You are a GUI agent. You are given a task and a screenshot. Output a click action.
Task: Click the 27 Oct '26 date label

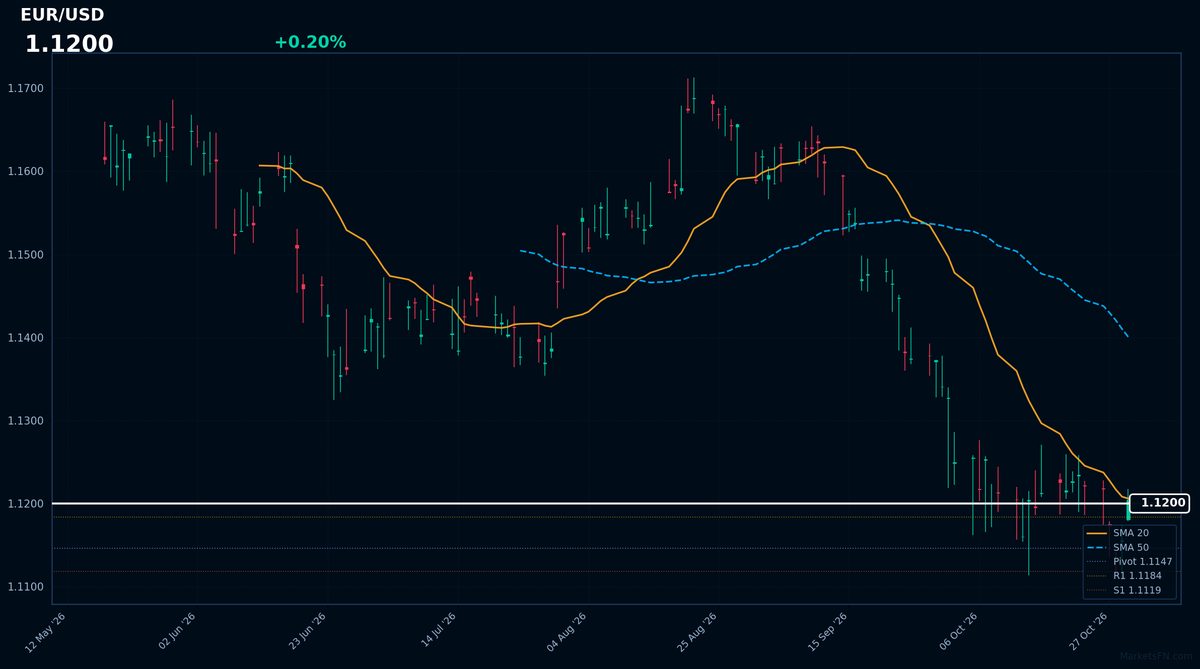coord(1089,632)
